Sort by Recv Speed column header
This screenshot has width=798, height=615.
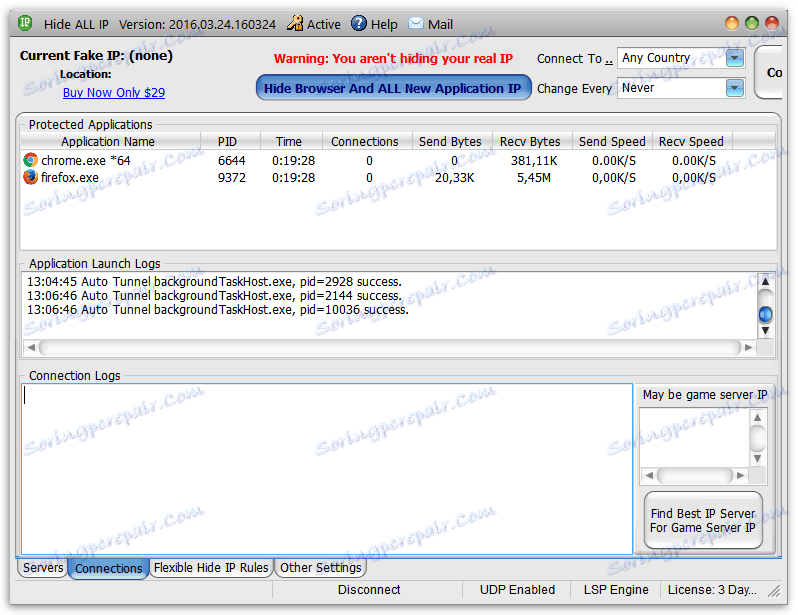[x=691, y=142]
